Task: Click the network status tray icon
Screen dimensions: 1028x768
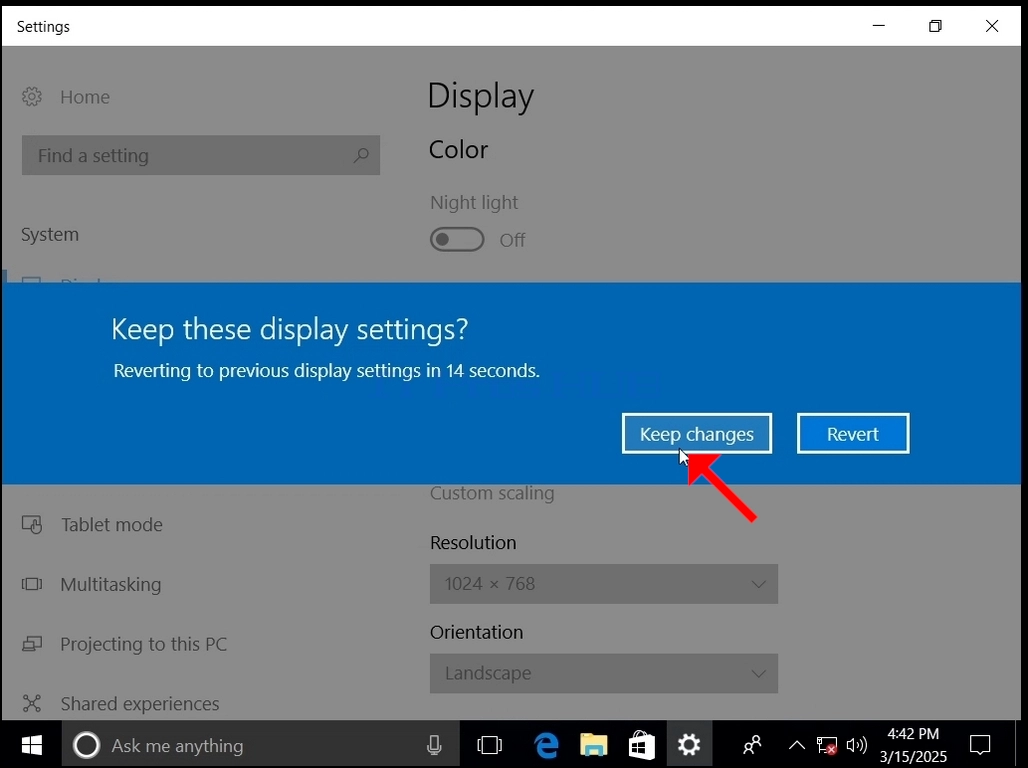Action: pyautogui.click(x=827, y=745)
